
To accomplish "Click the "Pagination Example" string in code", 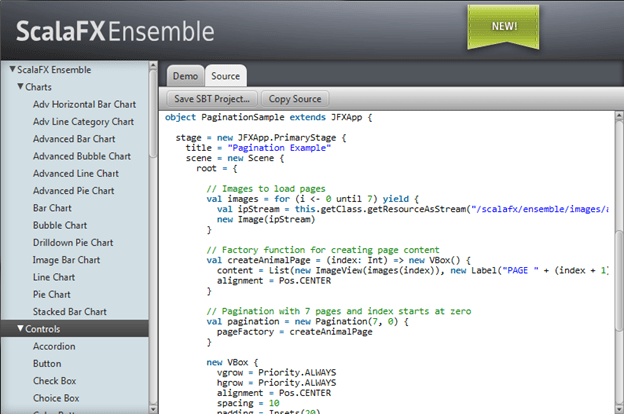I will pos(279,148).
